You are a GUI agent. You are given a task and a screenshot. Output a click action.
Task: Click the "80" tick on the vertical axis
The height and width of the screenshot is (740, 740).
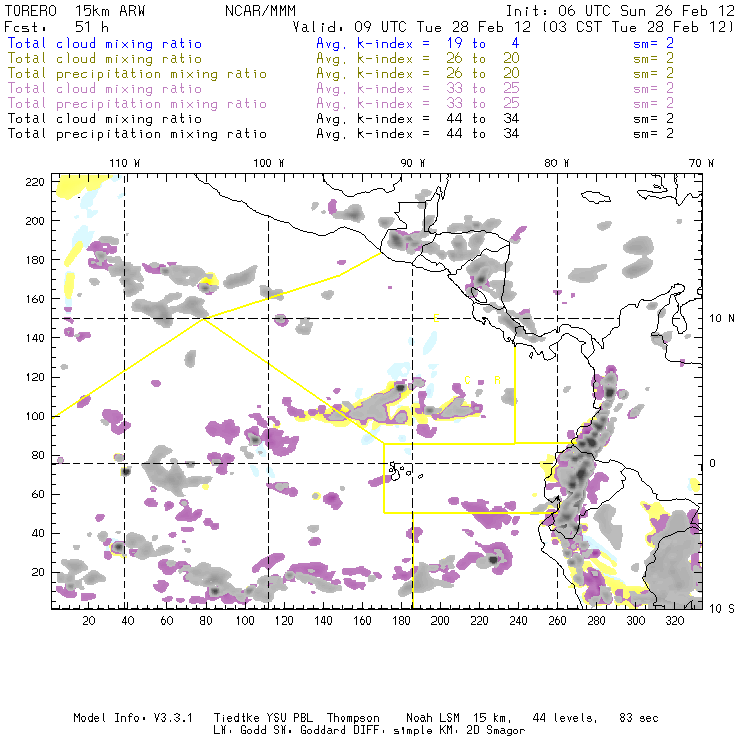38,455
